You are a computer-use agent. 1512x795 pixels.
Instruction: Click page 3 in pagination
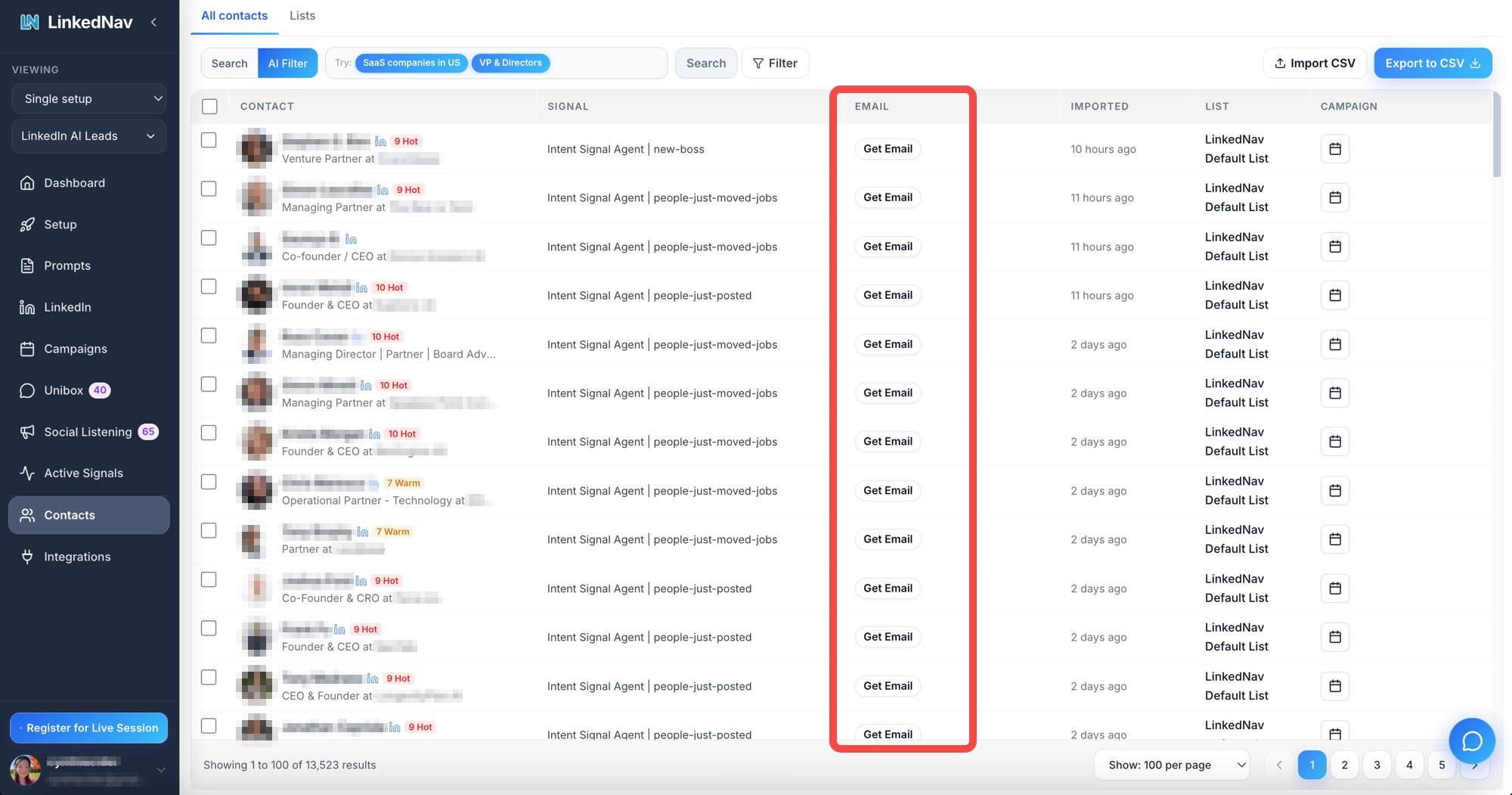click(1377, 765)
